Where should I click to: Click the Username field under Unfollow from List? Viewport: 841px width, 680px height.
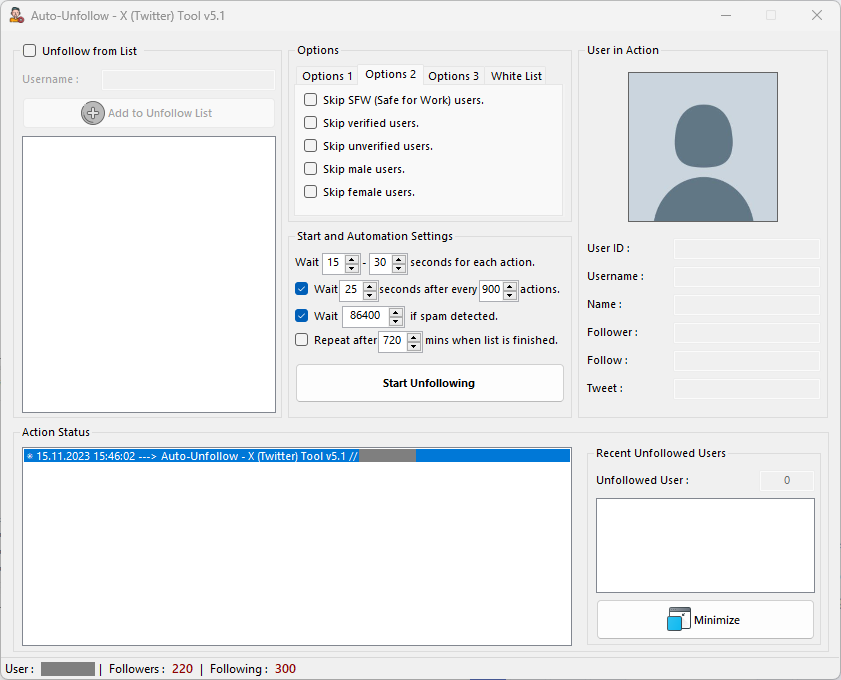[188, 79]
